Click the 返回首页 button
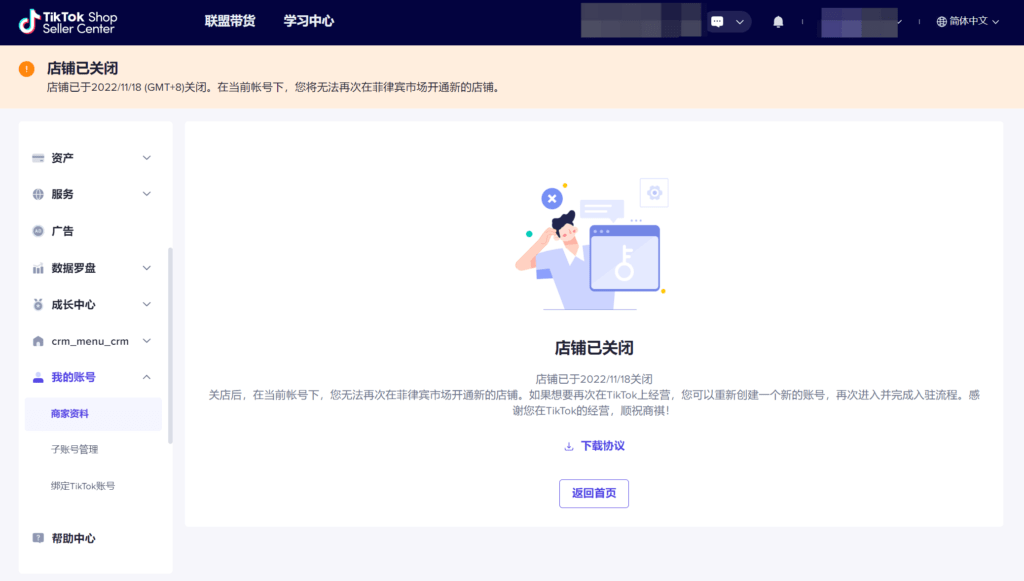This screenshot has width=1024, height=581. (593, 493)
